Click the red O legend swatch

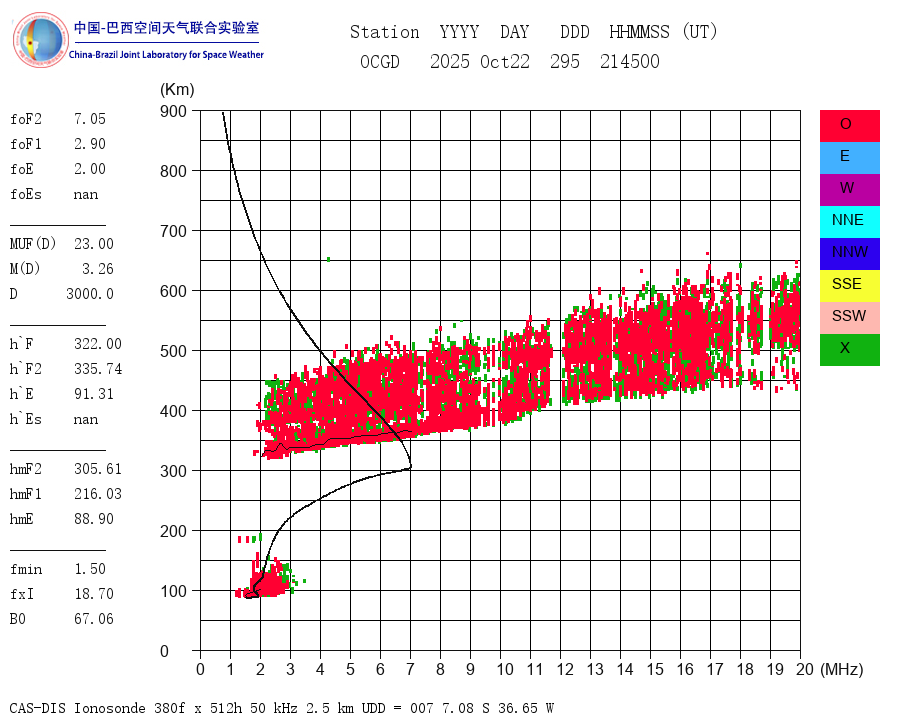point(849,126)
